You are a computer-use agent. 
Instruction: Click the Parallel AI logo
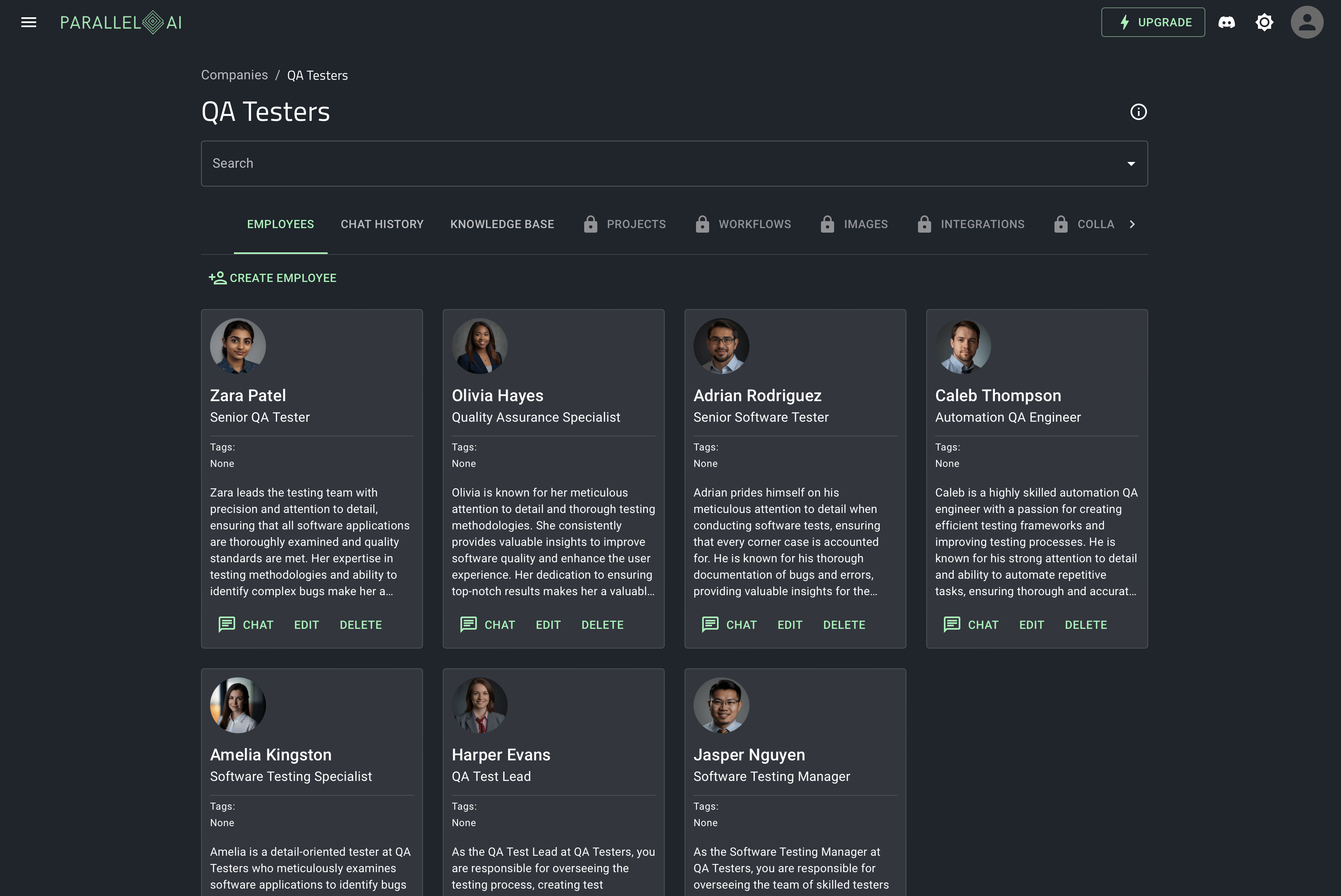[121, 22]
